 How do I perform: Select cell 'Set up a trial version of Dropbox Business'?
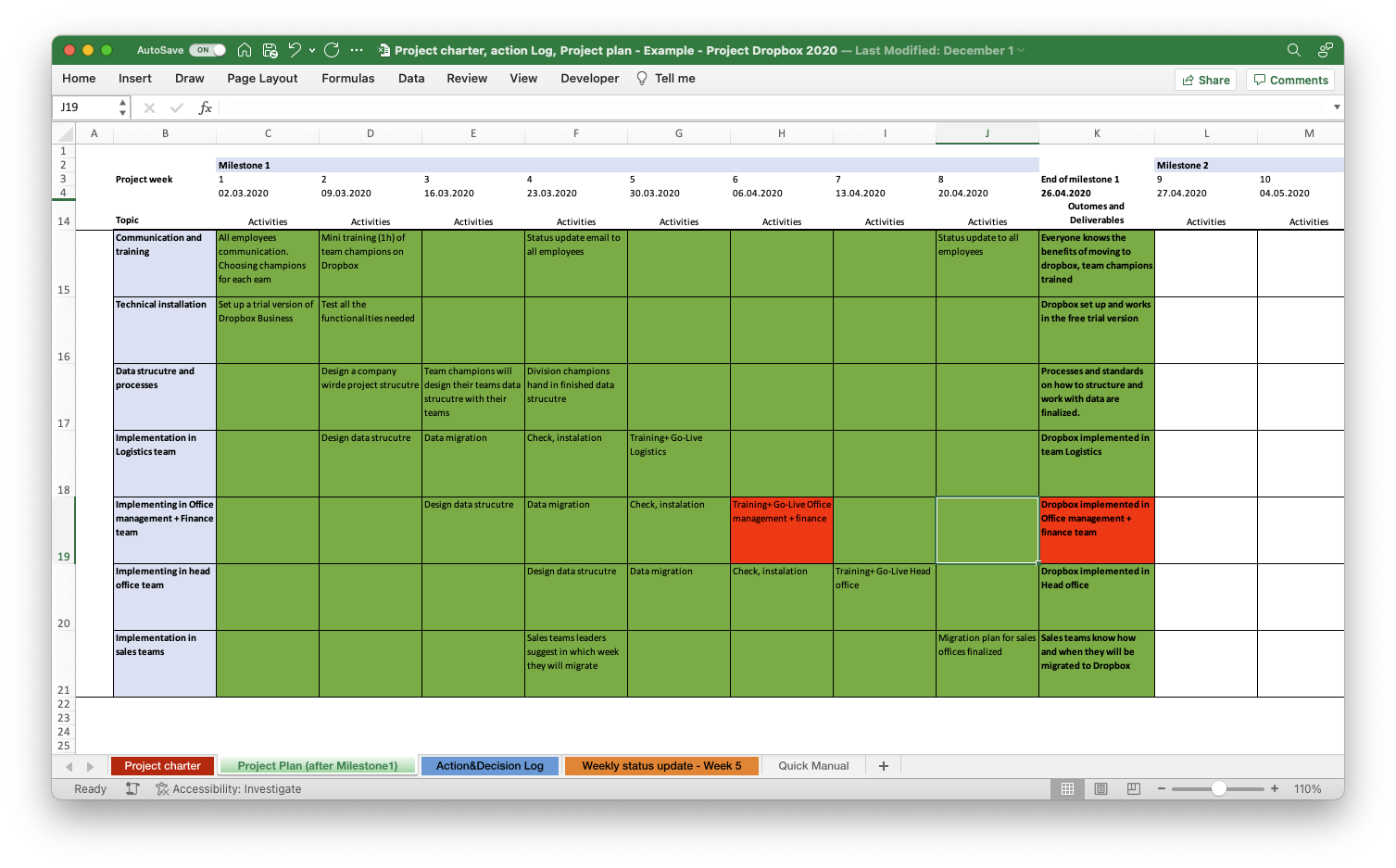pyautogui.click(x=268, y=331)
